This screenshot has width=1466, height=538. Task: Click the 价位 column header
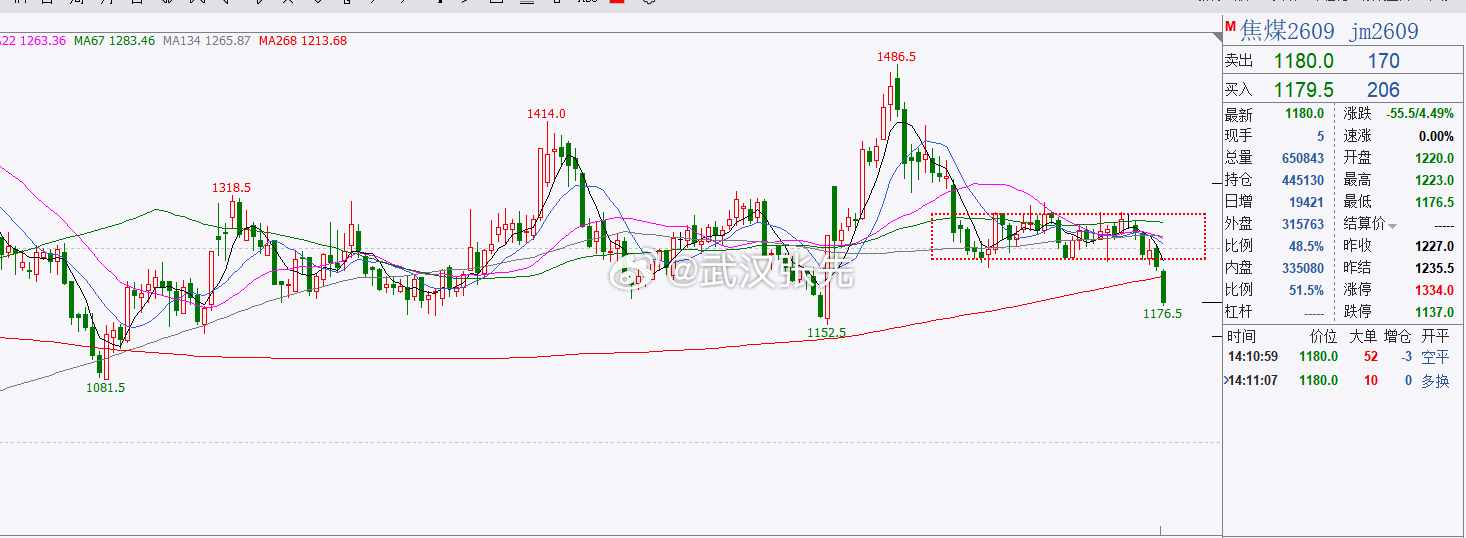1323,337
